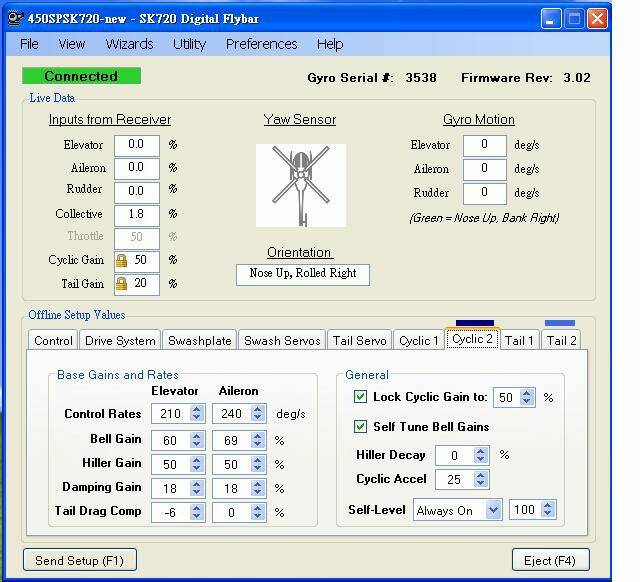The image size is (640, 582).
Task: Click the Tail Gain lock icon
Action: tap(121, 284)
